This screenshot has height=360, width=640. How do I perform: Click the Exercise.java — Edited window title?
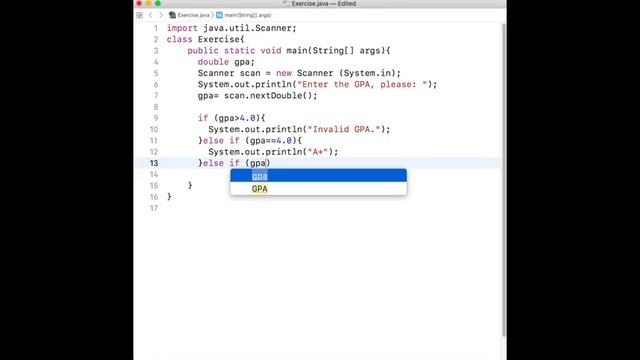324,3
